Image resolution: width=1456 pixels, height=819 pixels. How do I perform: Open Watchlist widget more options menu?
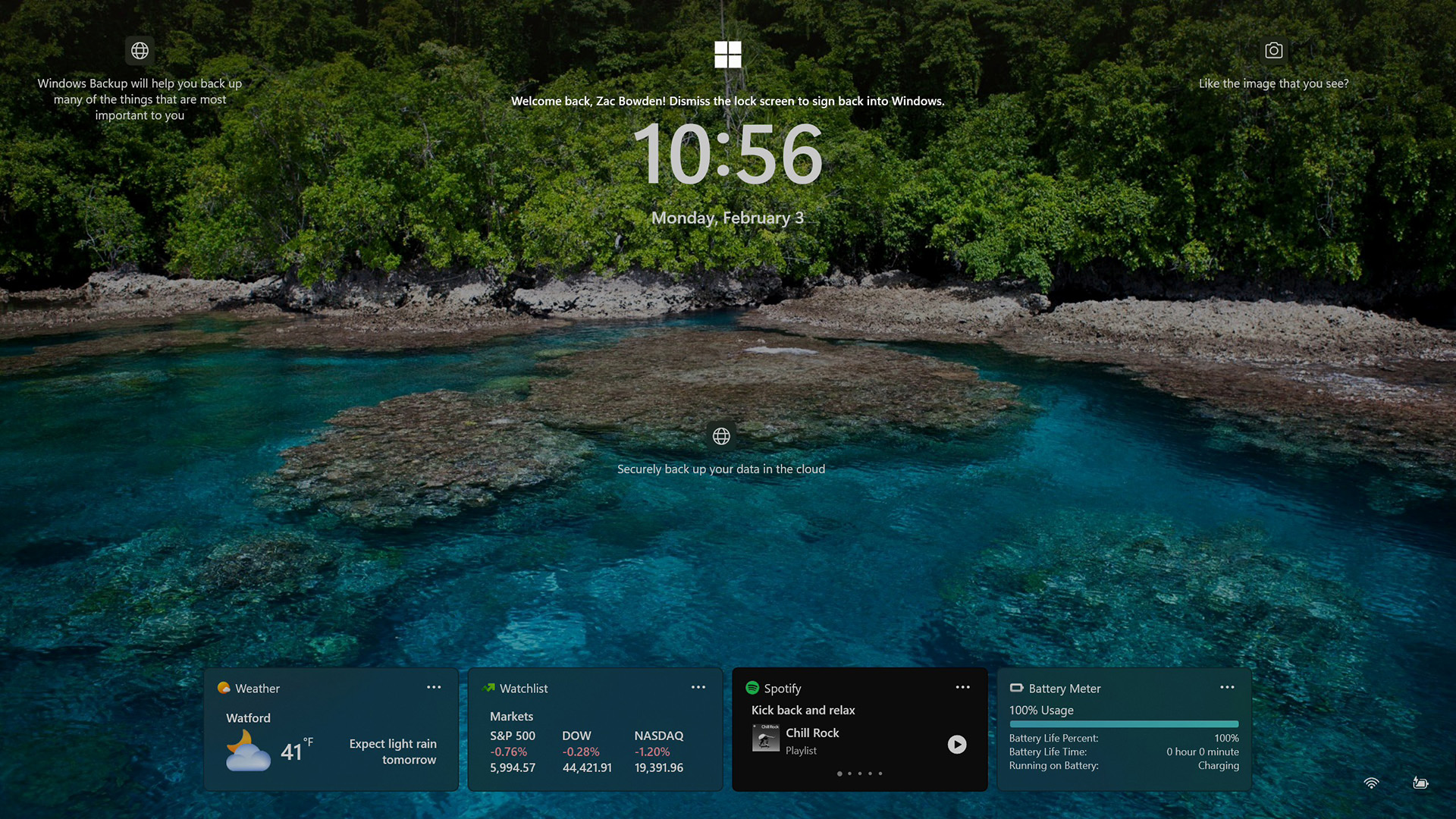pos(698,687)
